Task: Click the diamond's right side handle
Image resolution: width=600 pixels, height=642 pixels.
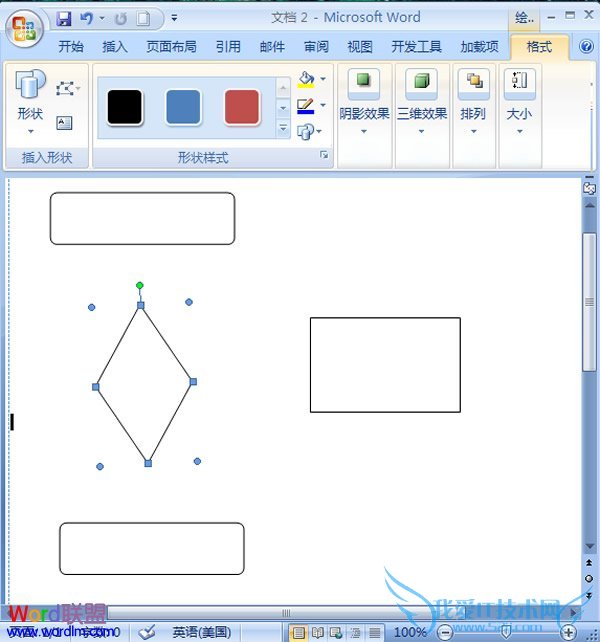Action: (193, 382)
